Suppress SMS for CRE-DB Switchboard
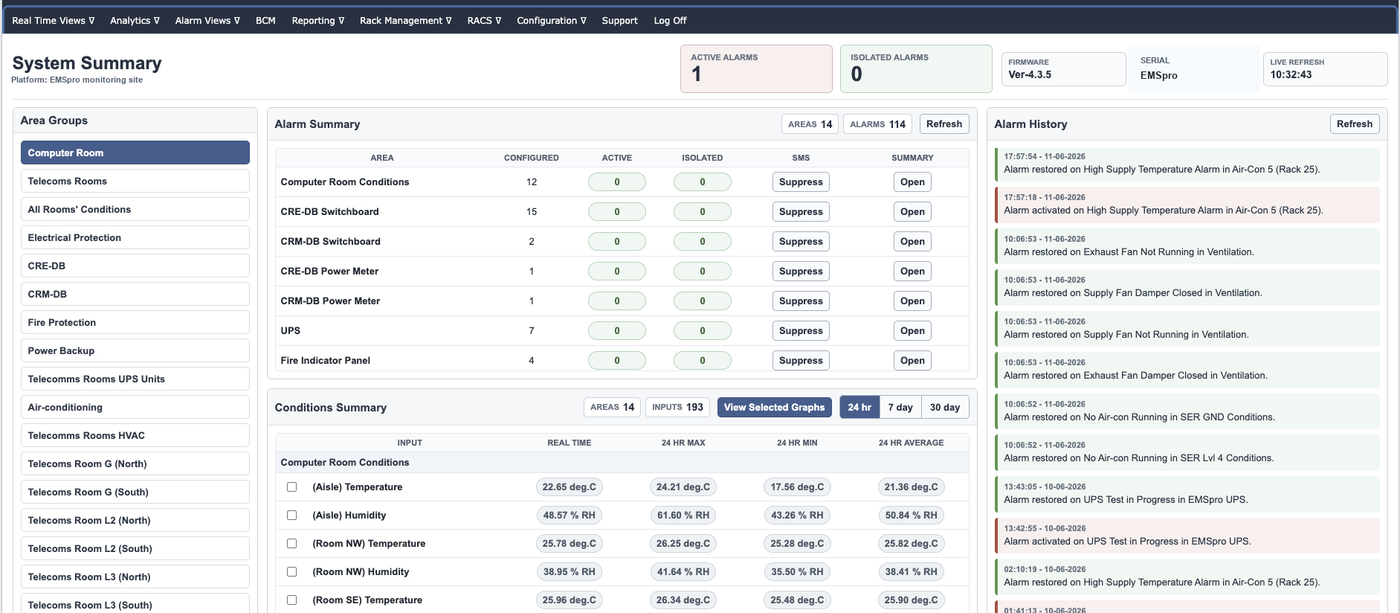 (801, 212)
